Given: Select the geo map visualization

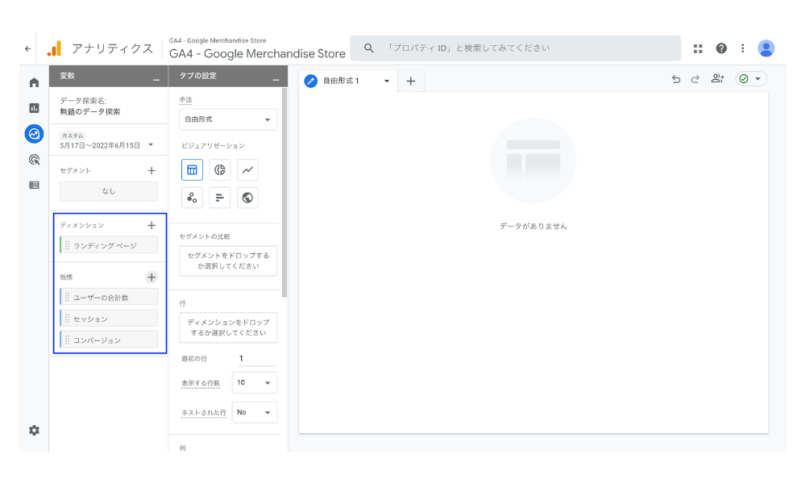Looking at the screenshot, I should click(248, 198).
